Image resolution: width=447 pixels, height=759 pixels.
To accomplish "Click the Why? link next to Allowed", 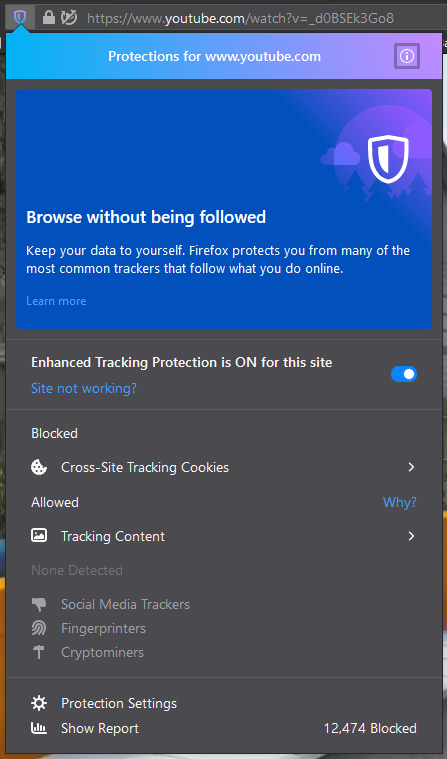I will [x=400, y=502].
